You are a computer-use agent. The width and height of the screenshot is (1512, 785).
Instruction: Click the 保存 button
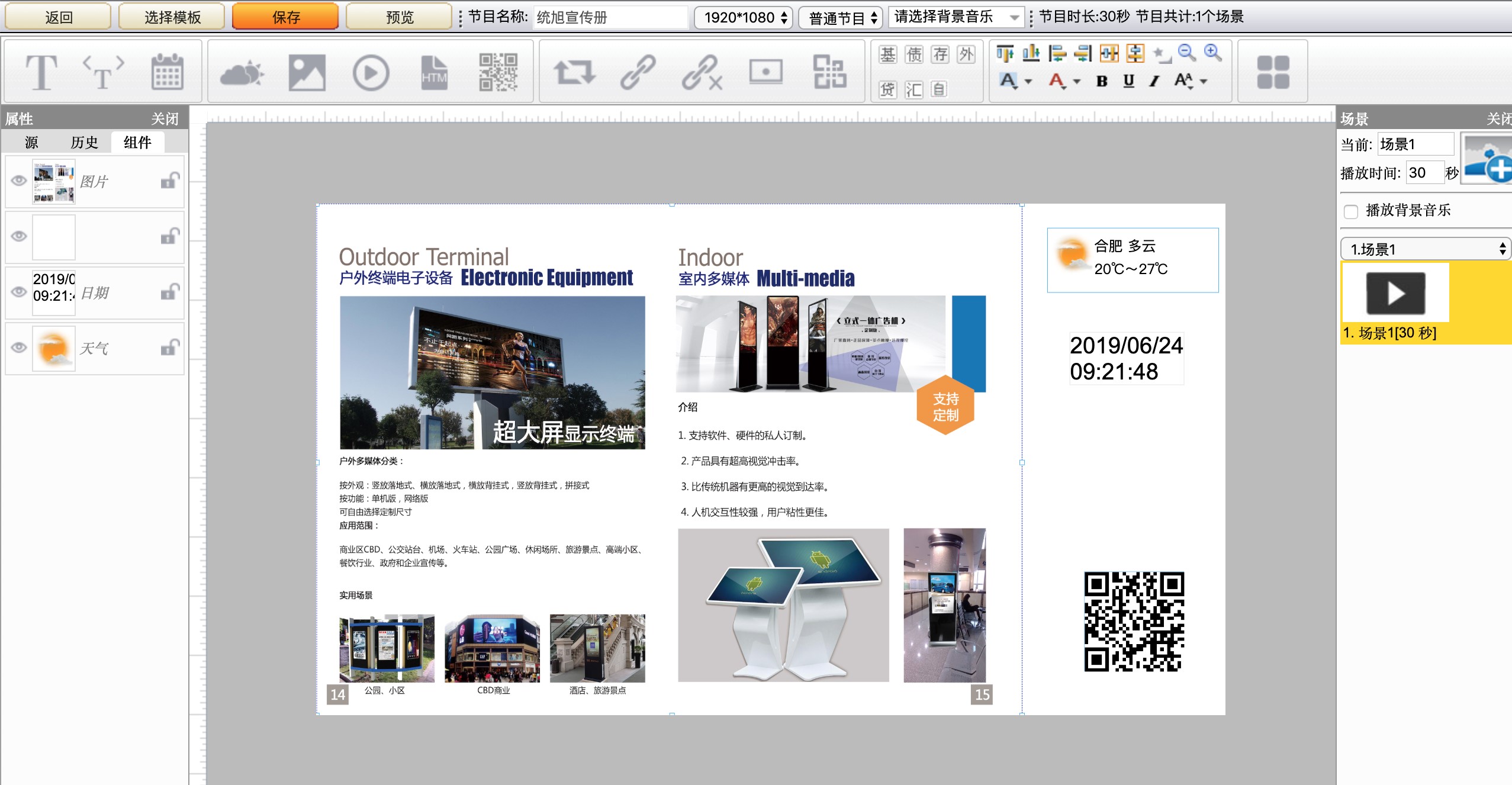[x=285, y=17]
